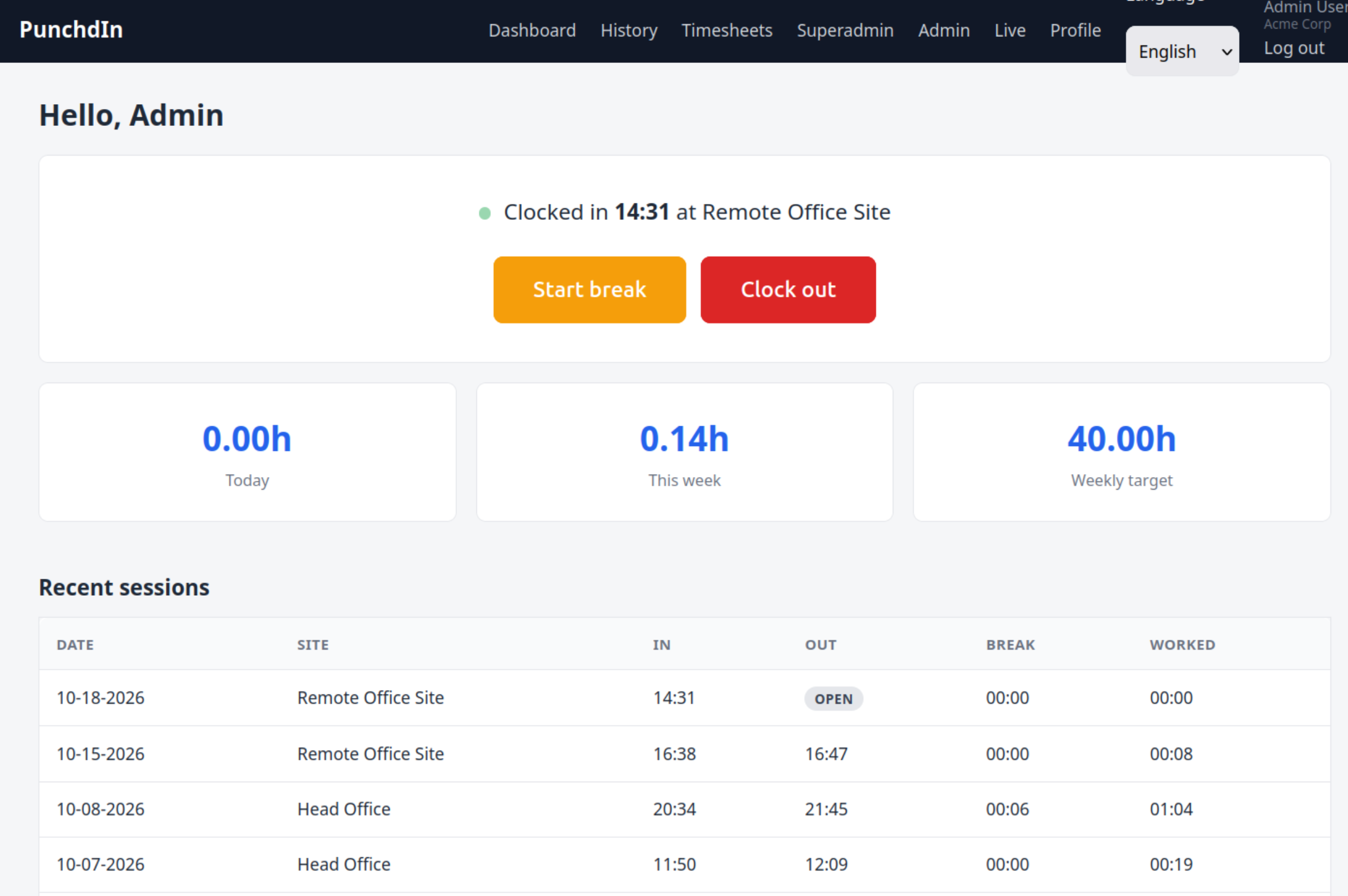1348x896 pixels.
Task: Click the Recent sessions heading
Action: (x=124, y=587)
